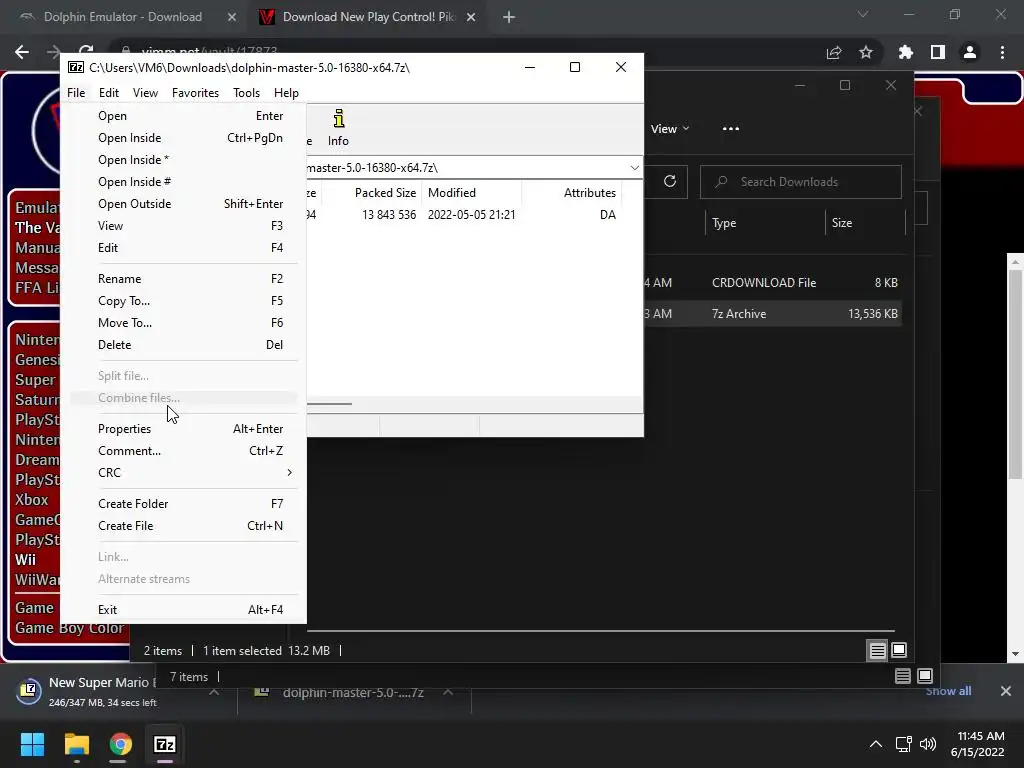Expand the View dropdown in Explorer
The height and width of the screenshot is (768, 1024).
pyautogui.click(x=670, y=129)
